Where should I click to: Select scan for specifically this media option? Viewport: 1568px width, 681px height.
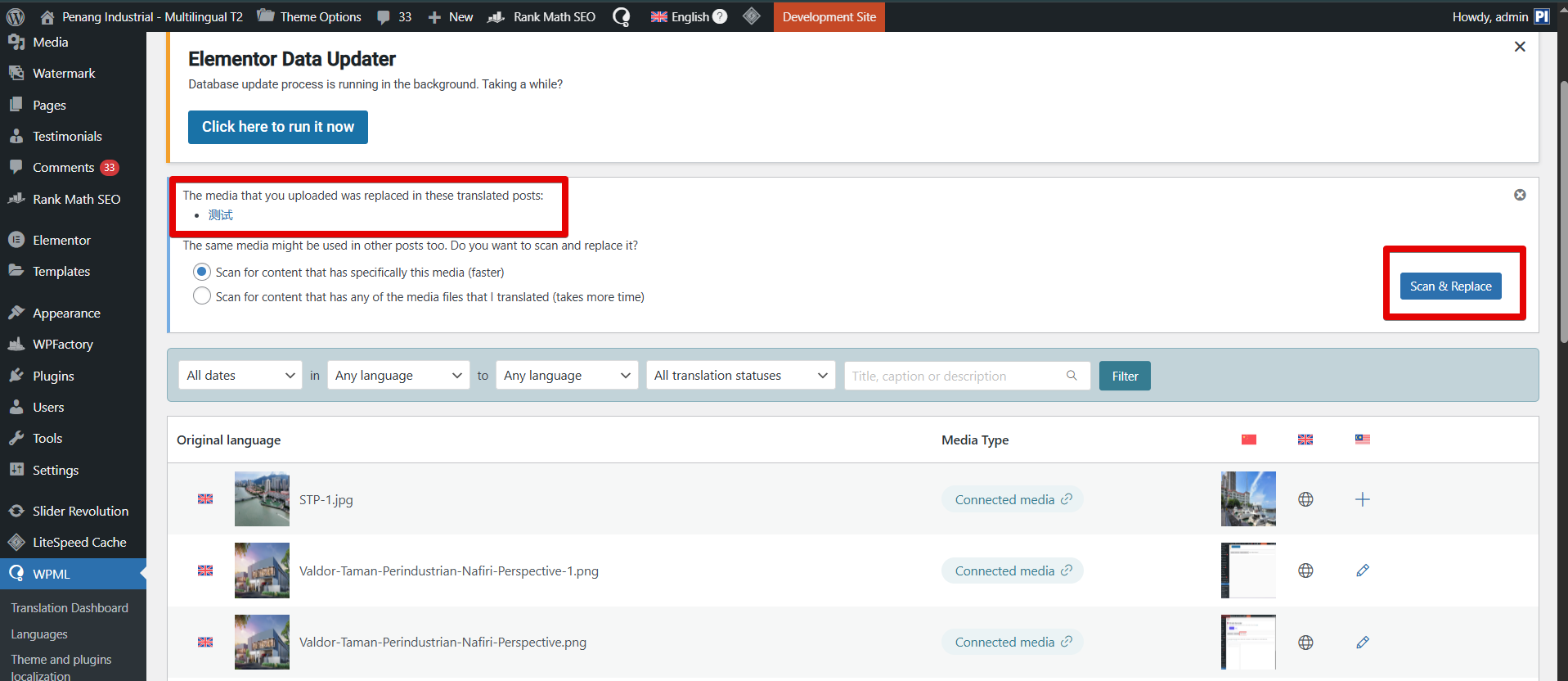pos(201,272)
